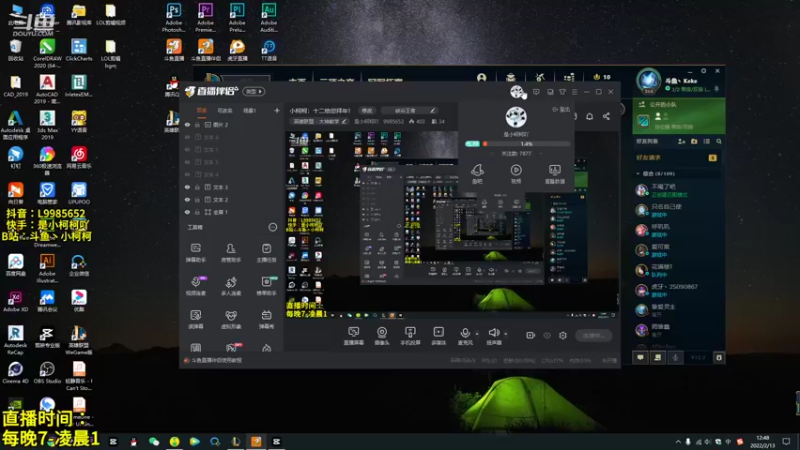The width and height of the screenshot is (800, 450).
Task: Toggle the lock on the 图片 2 layer
Action: (197, 124)
